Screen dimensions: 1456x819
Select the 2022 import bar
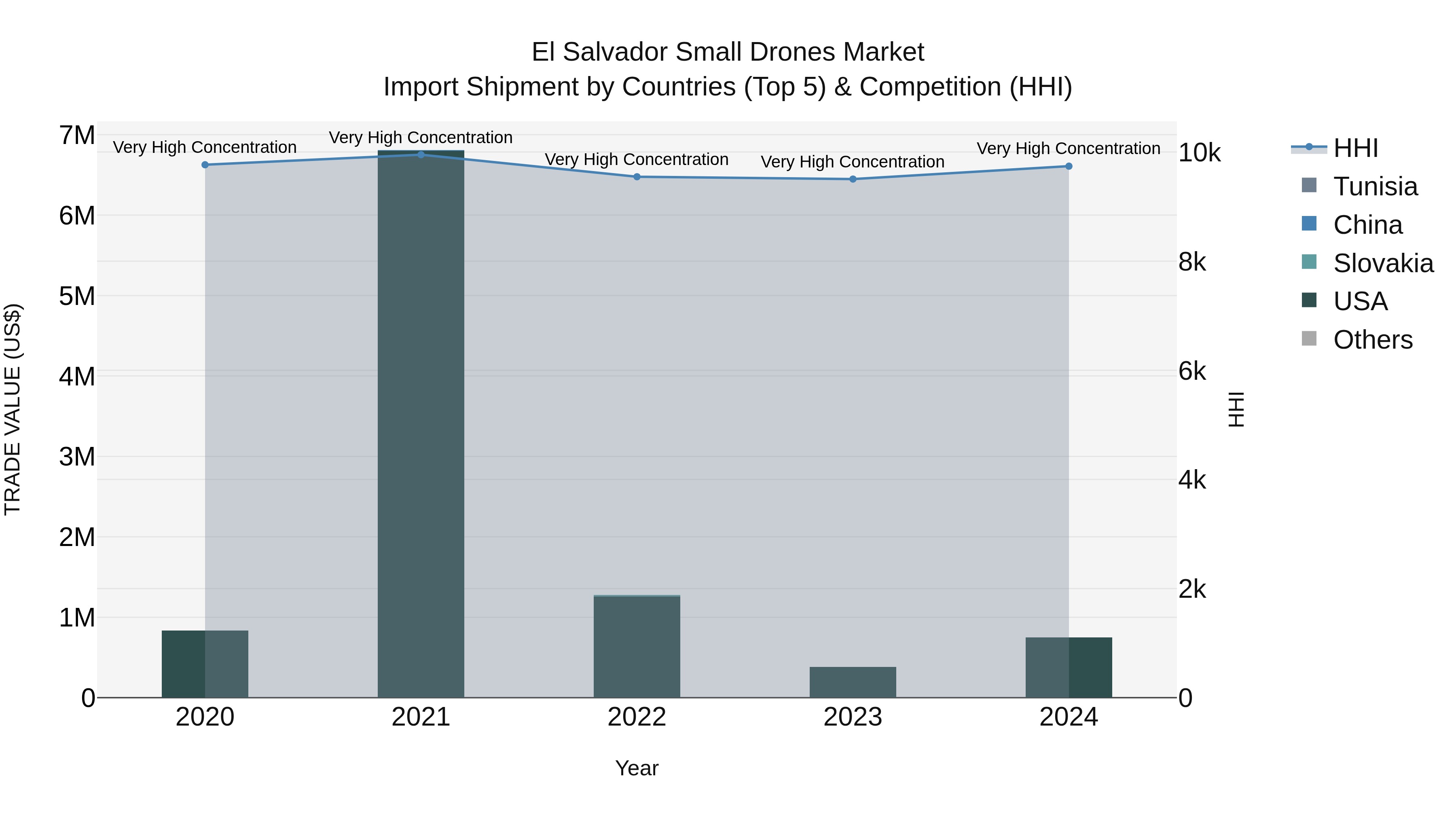[637, 647]
